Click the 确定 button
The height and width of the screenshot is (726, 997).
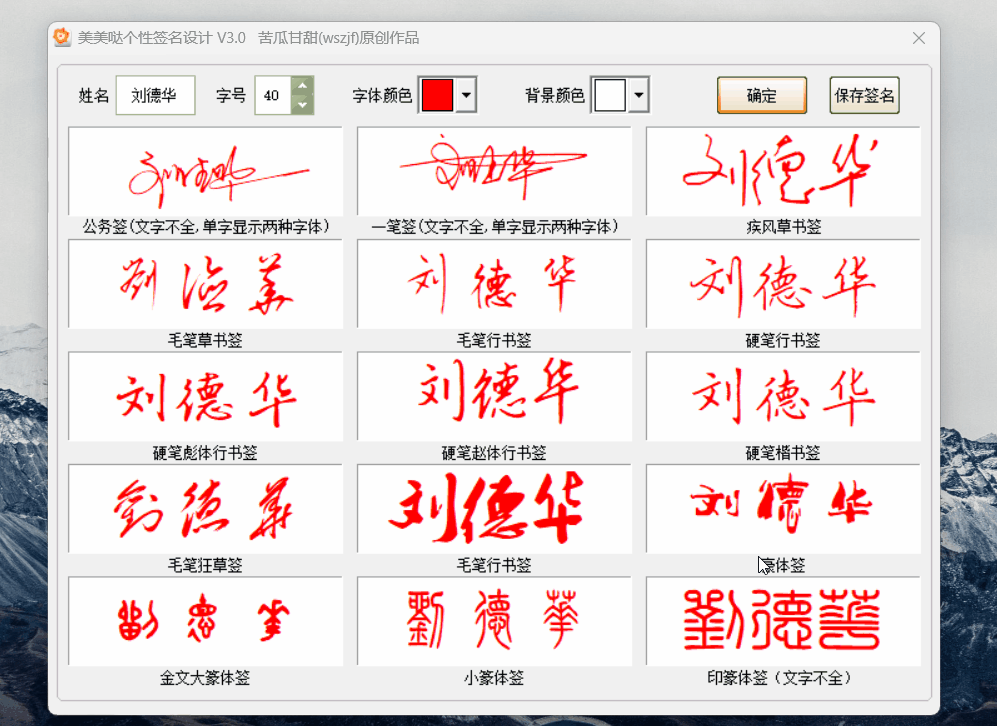pyautogui.click(x=762, y=95)
